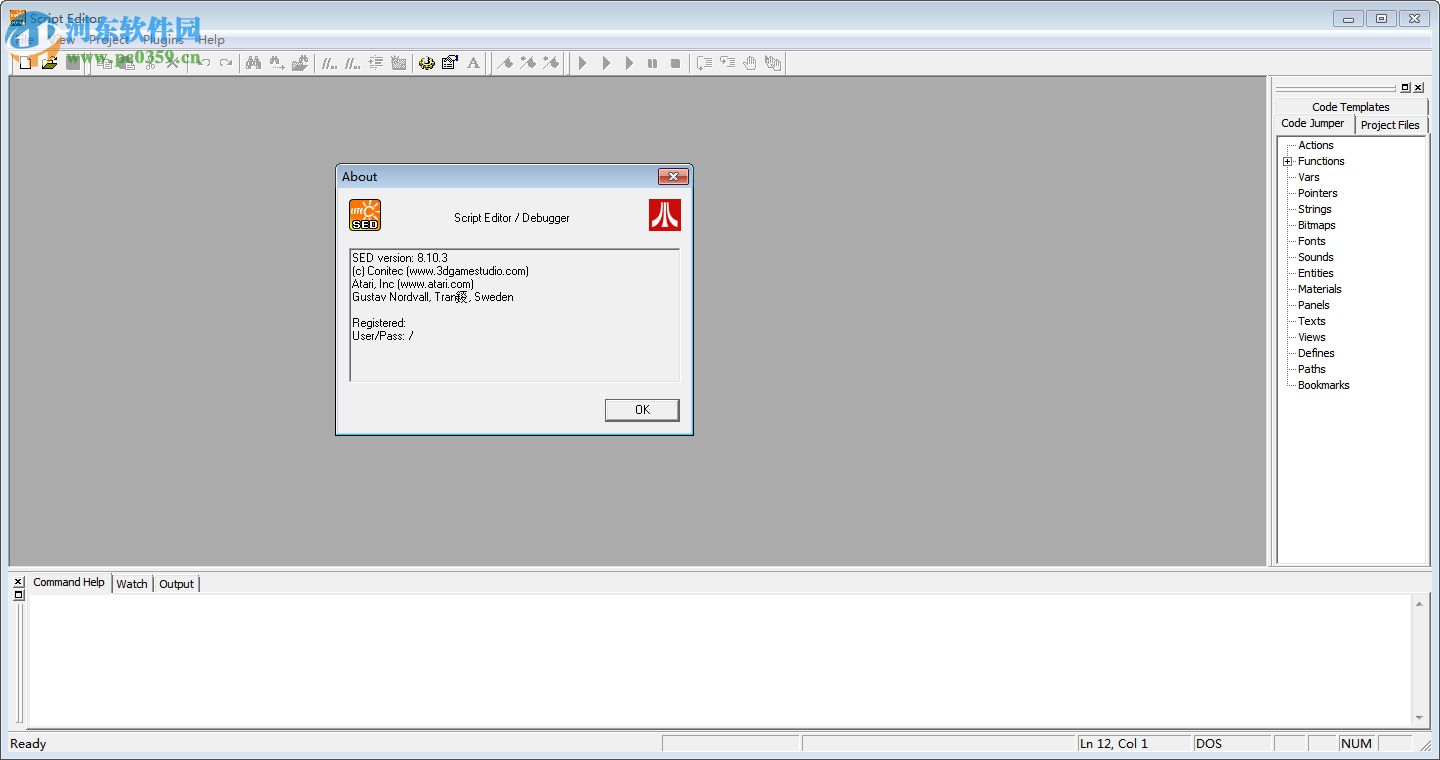Switch to the Project Files tab
Image resolution: width=1440 pixels, height=760 pixels.
coord(1390,124)
